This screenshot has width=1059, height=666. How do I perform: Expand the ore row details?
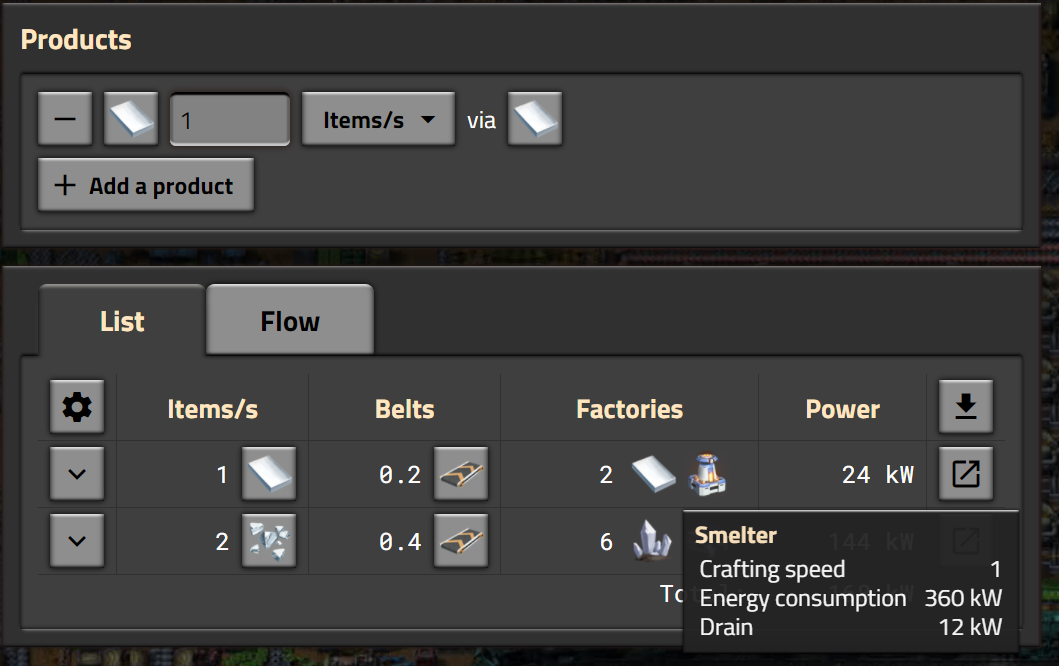(77, 540)
